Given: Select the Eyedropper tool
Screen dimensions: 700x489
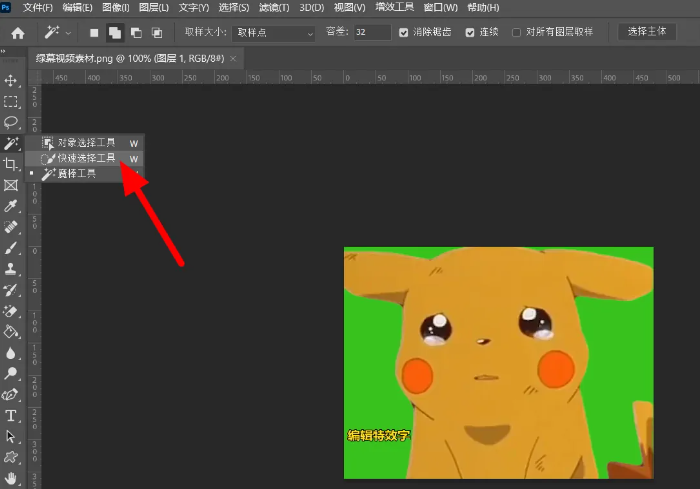Looking at the screenshot, I should [12, 206].
